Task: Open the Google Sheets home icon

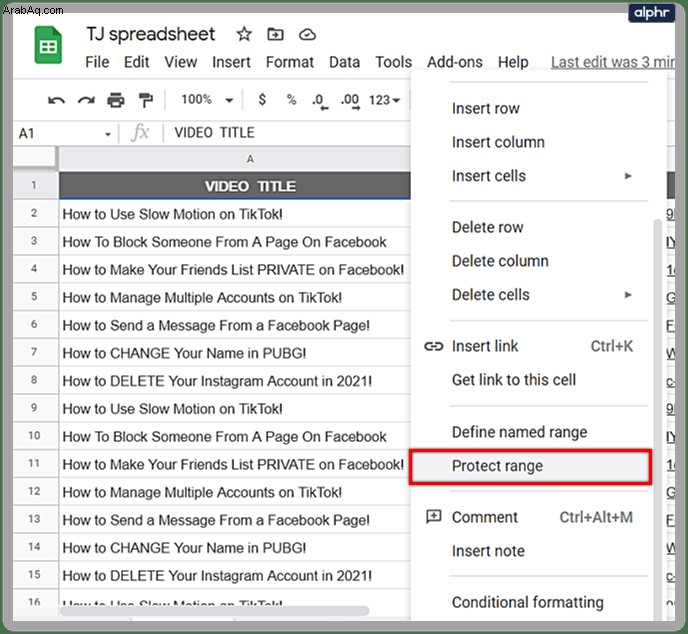Action: (x=48, y=45)
